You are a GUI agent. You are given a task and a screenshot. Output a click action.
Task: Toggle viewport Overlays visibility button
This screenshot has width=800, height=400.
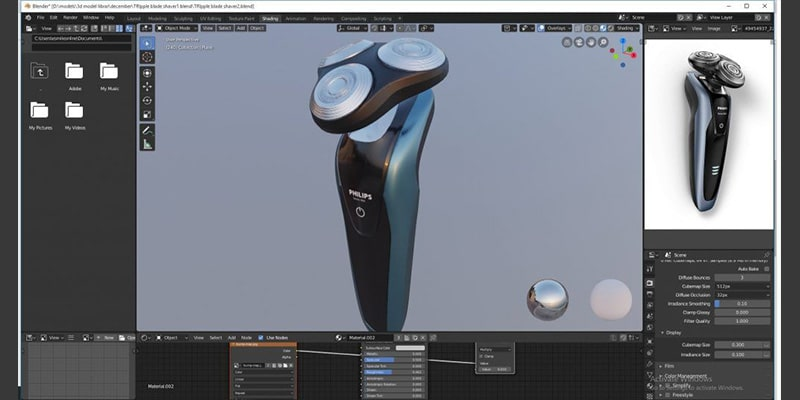click(541, 29)
